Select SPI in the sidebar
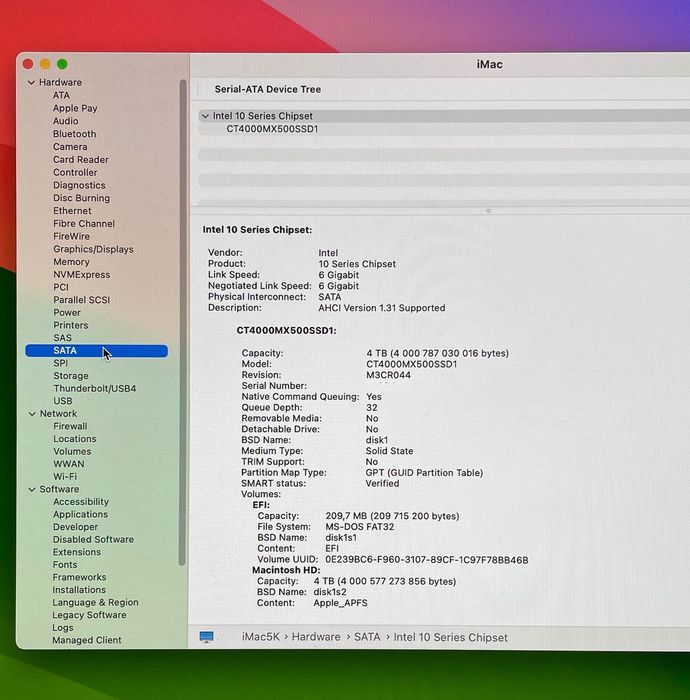690x700 pixels. click(x=61, y=363)
